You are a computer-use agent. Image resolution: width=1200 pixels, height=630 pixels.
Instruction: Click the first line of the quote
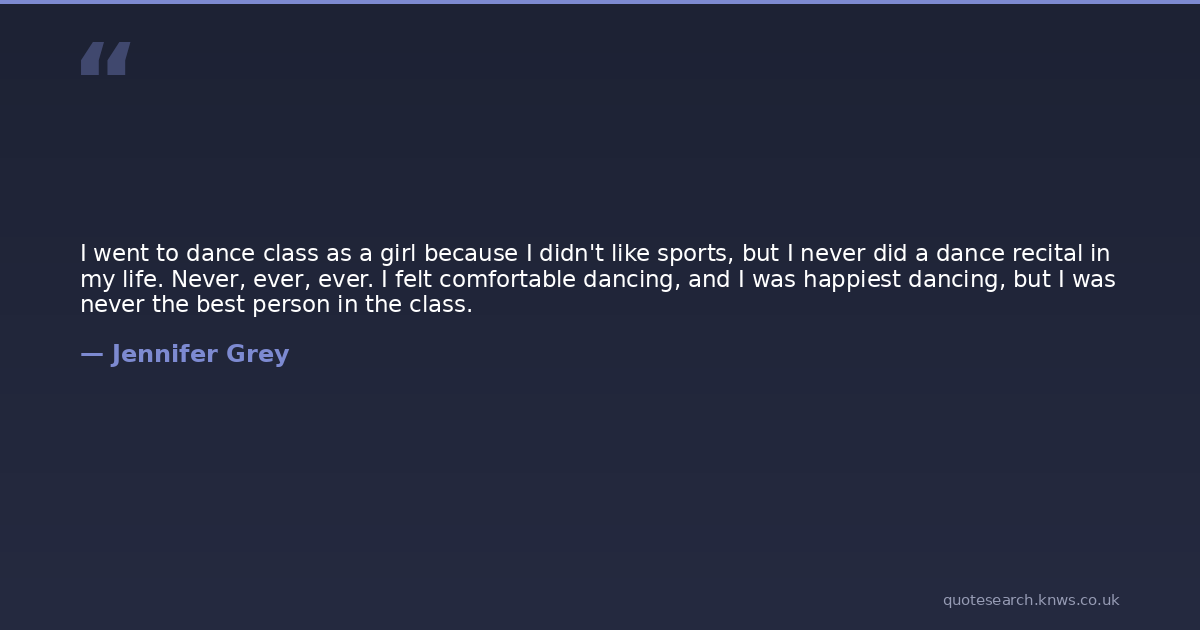(x=595, y=254)
